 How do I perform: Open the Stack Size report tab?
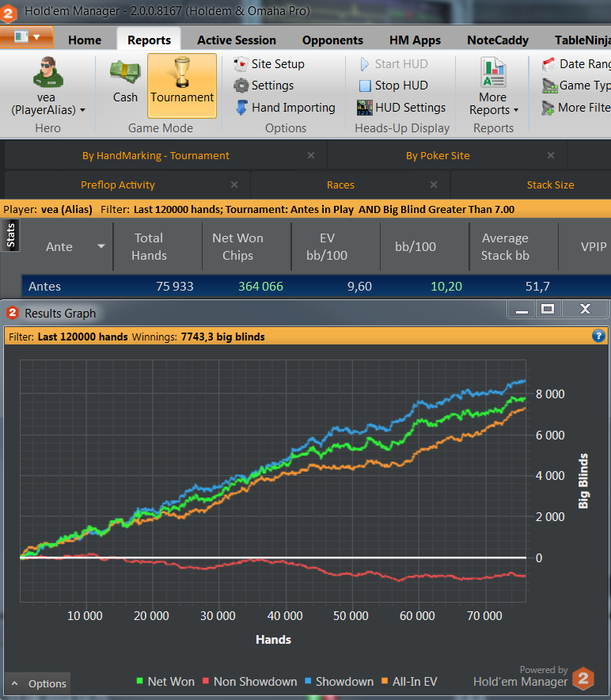click(x=550, y=185)
